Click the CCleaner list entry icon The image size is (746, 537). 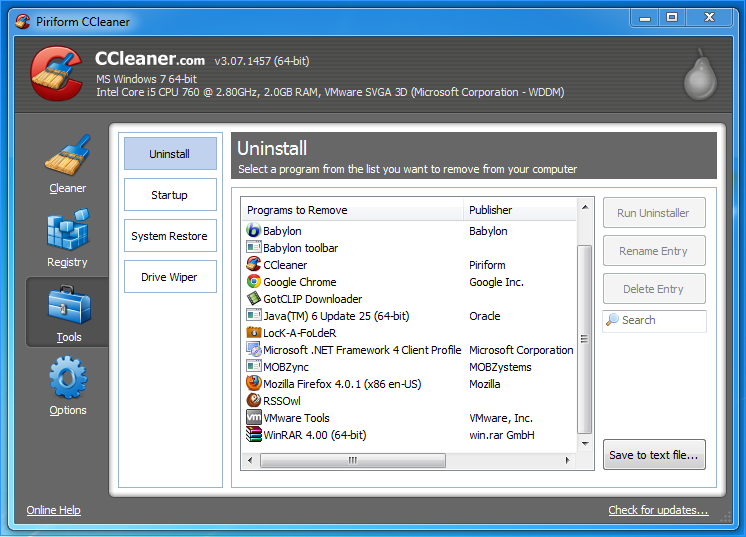tap(254, 264)
